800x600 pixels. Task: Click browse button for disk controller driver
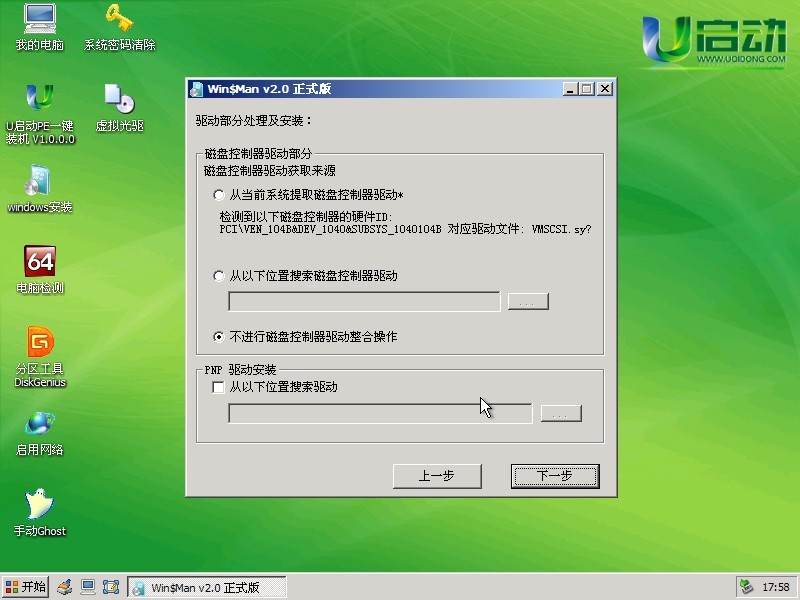pos(528,302)
